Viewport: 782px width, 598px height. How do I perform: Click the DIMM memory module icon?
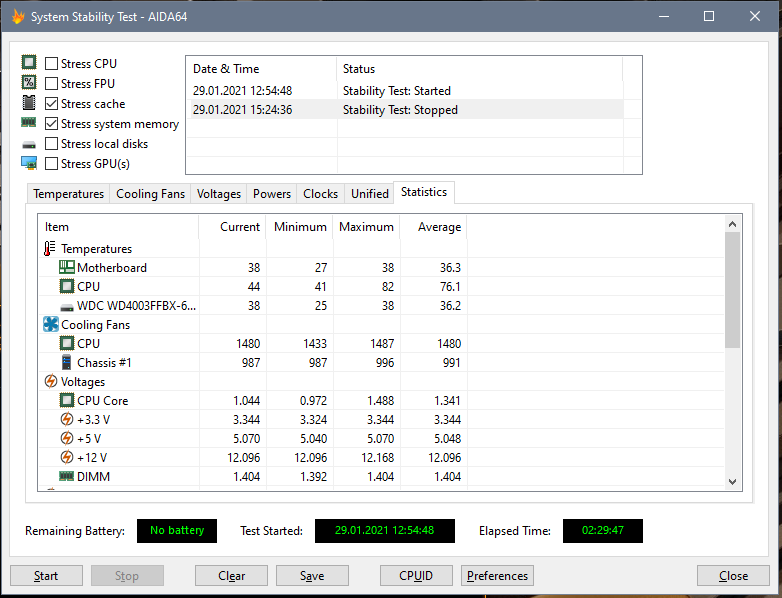coord(66,476)
